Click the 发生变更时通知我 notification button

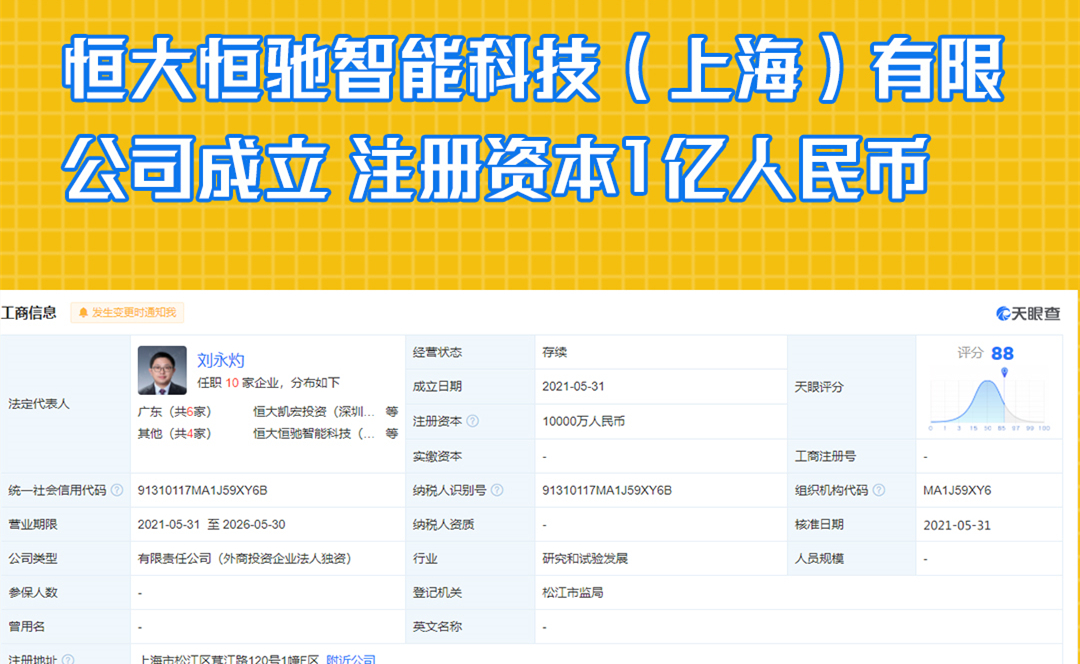(127, 313)
